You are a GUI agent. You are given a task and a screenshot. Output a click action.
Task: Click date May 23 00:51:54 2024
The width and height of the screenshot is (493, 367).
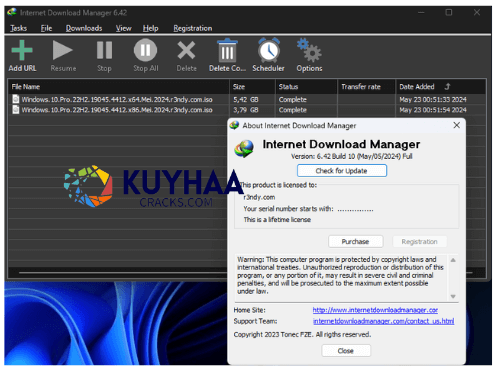pos(433,110)
